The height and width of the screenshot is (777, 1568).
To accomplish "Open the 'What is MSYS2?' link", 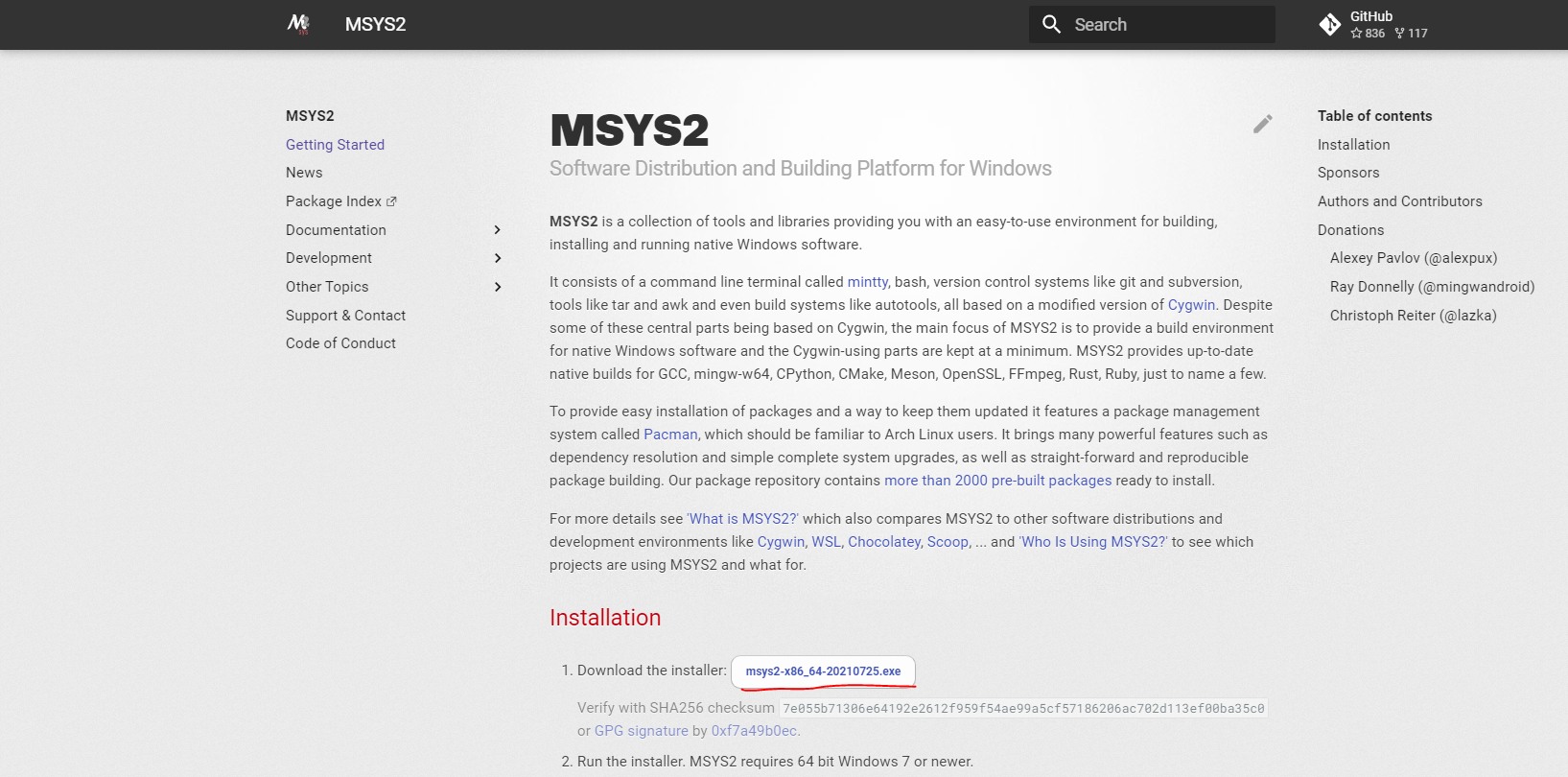I will coord(742,519).
